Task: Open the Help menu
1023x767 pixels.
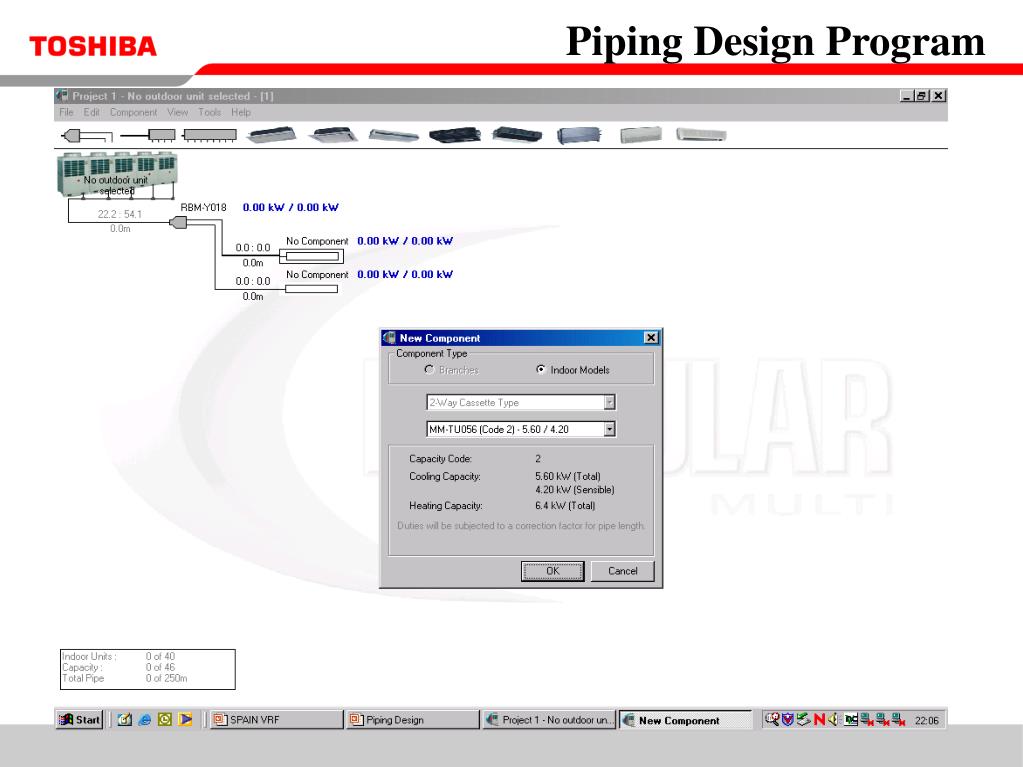Action: click(241, 112)
